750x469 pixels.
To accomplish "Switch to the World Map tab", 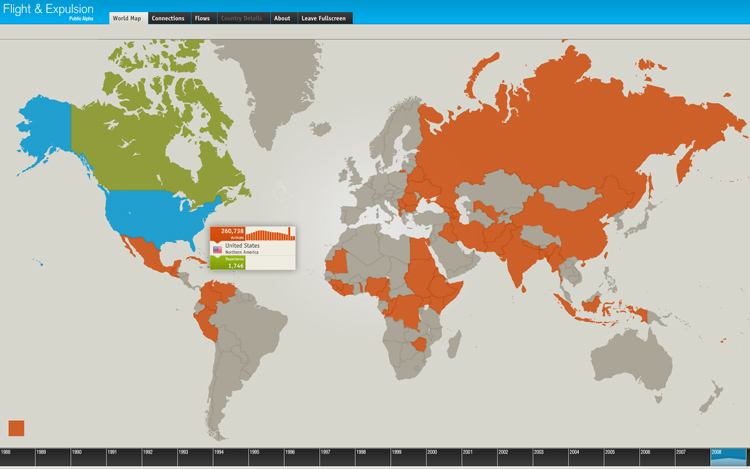I will pyautogui.click(x=127, y=18).
